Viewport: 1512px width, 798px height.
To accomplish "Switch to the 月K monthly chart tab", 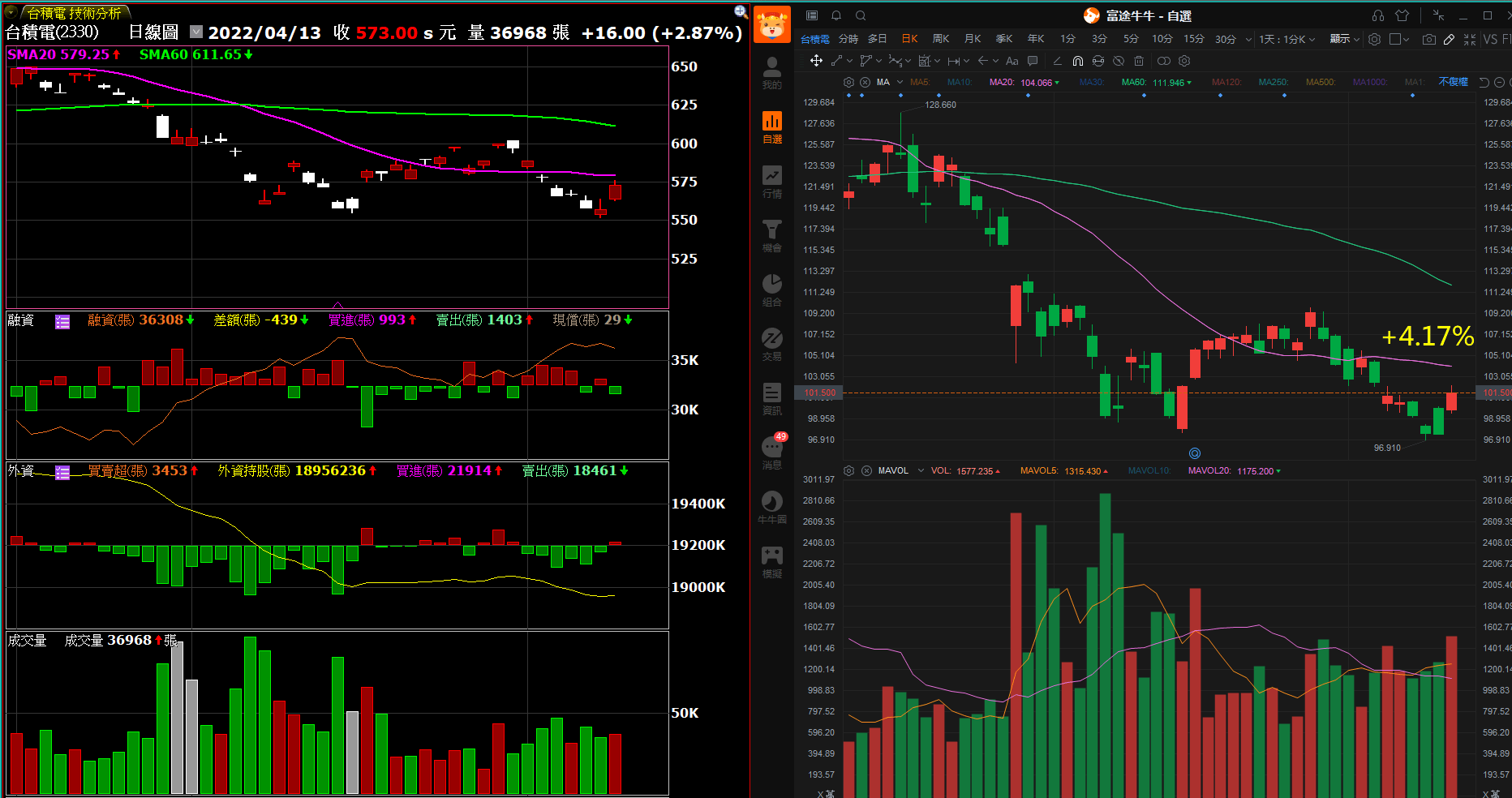I will 973,39.
